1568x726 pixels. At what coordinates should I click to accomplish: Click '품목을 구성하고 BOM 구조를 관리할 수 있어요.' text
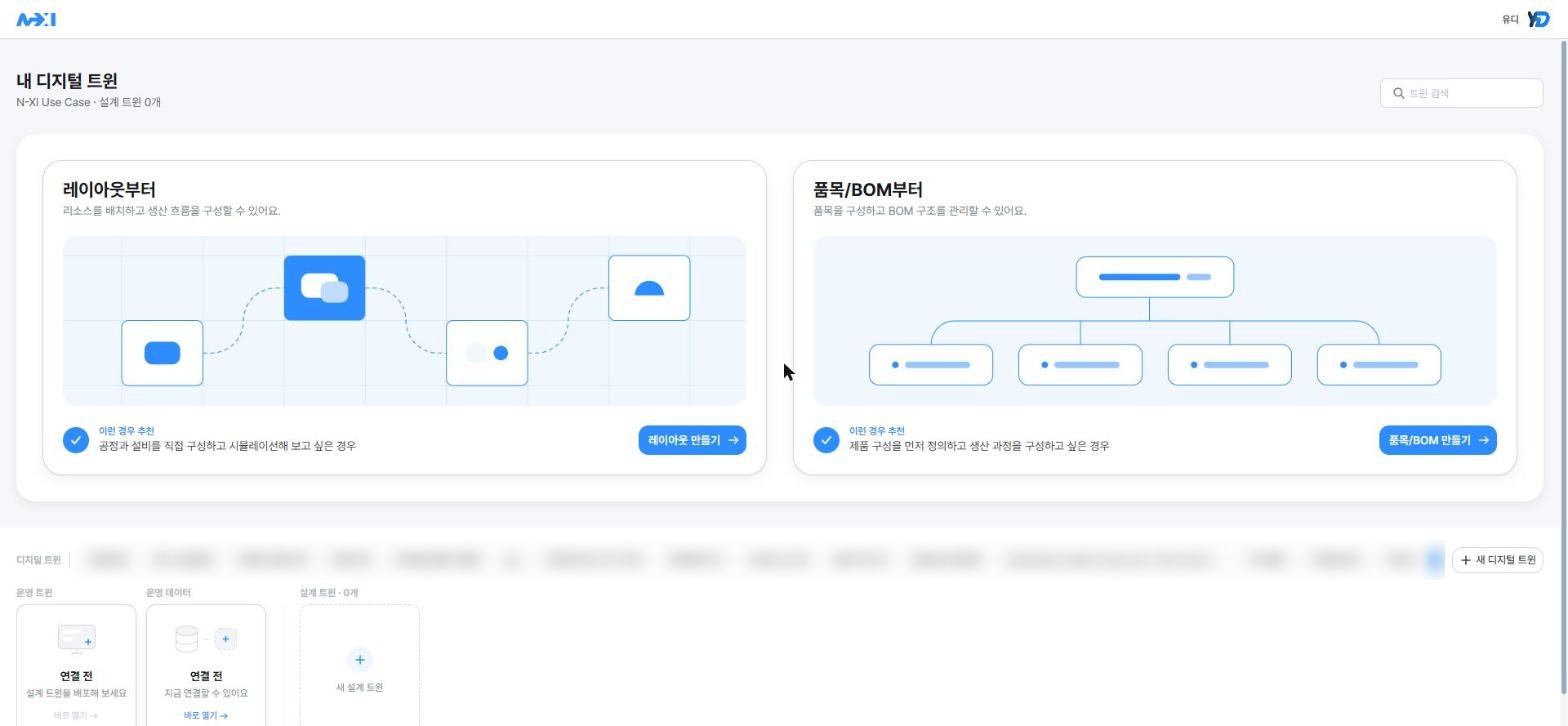point(920,211)
